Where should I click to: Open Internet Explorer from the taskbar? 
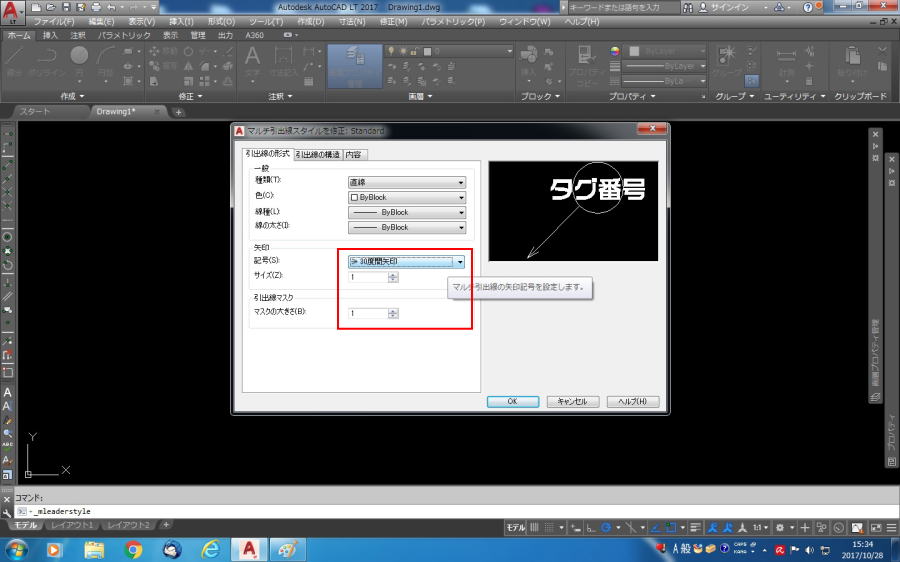[211, 549]
